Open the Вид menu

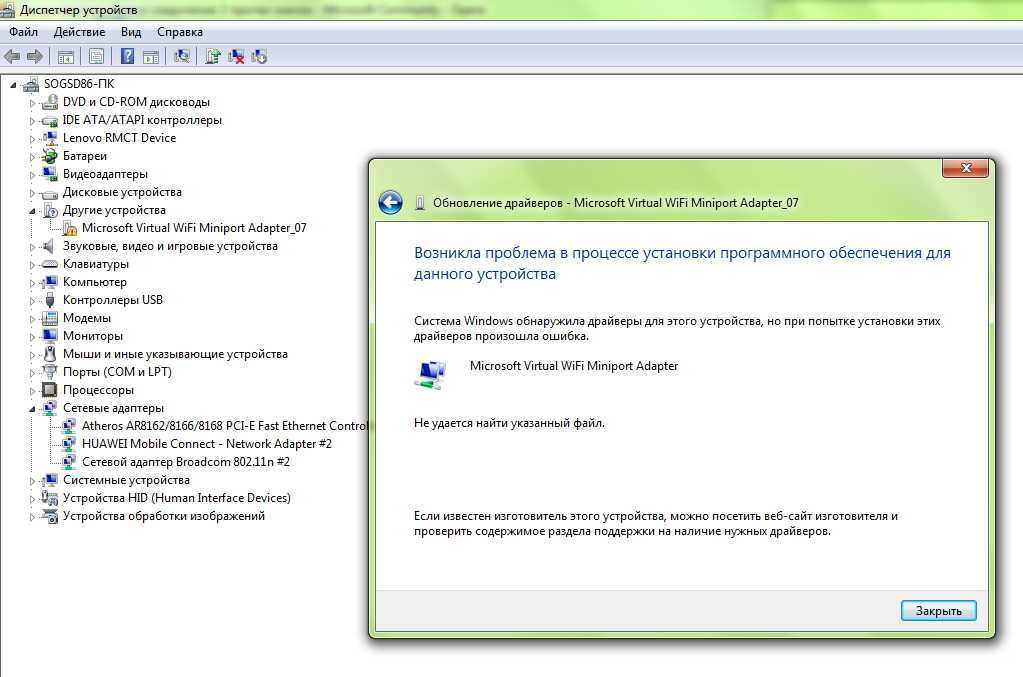130,32
